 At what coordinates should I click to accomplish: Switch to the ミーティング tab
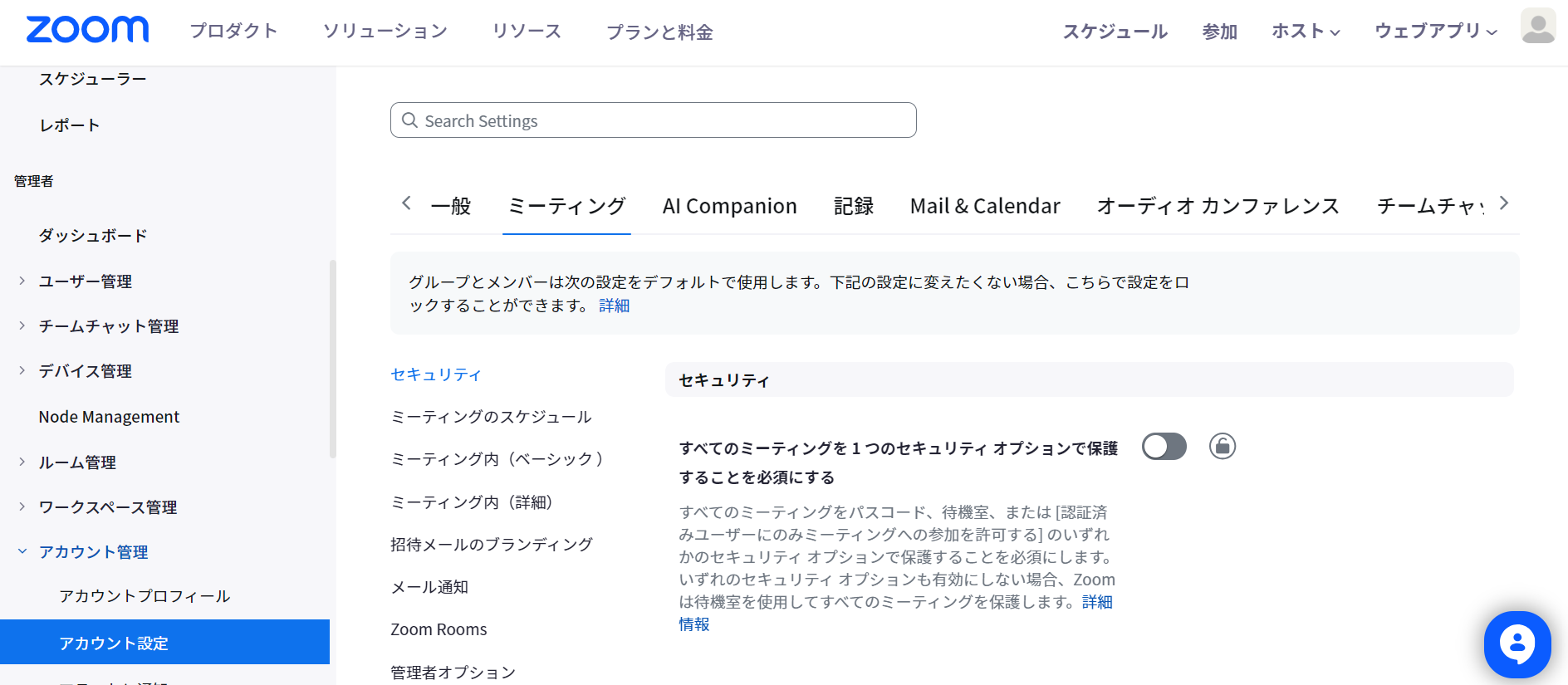(566, 206)
